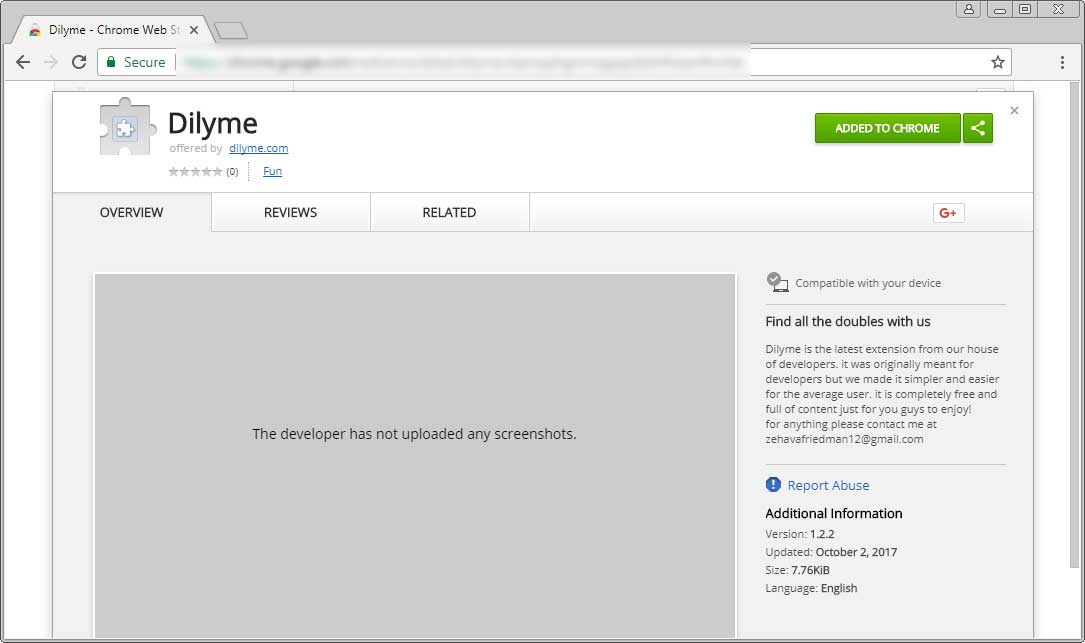Click the 'Compatible with your device' text
The width and height of the screenshot is (1085, 643).
(x=868, y=283)
